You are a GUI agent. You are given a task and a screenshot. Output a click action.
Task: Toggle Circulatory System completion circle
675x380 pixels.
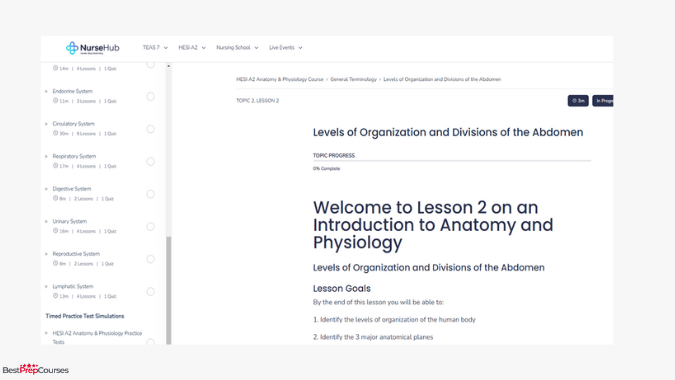point(150,129)
